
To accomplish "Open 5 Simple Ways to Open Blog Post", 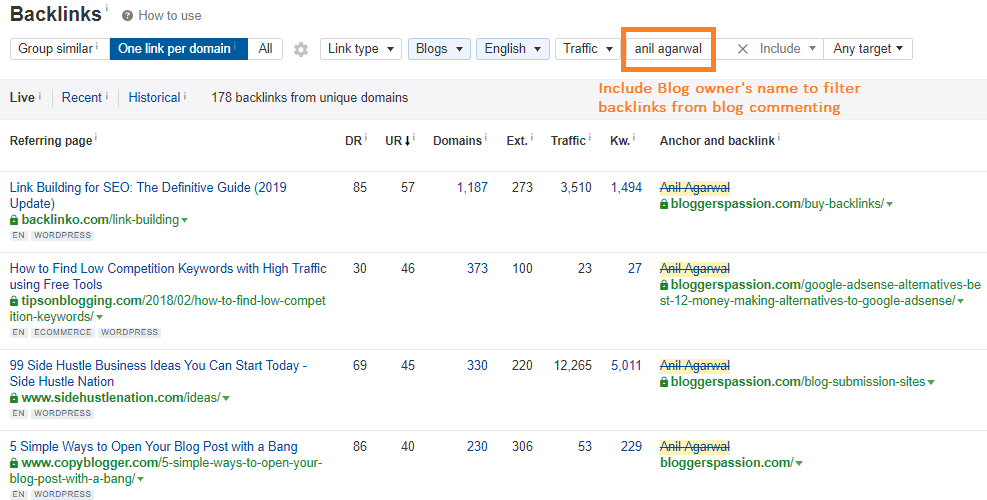I will [x=154, y=446].
